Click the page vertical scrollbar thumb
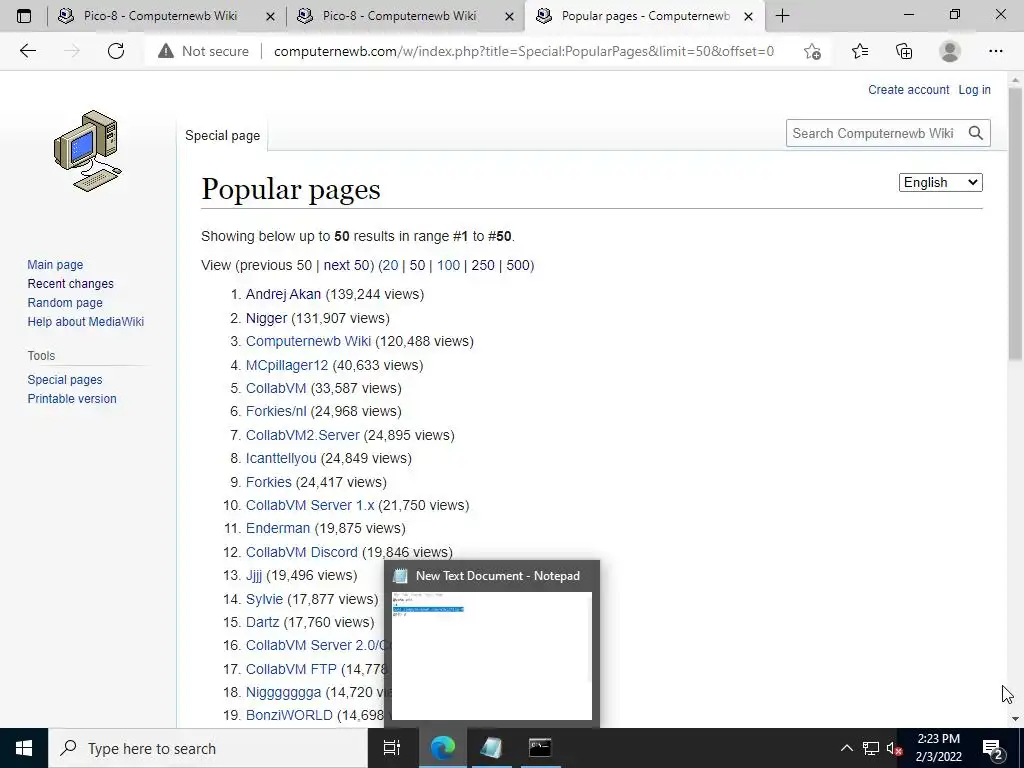Viewport: 1024px width, 768px height. 1015,224
